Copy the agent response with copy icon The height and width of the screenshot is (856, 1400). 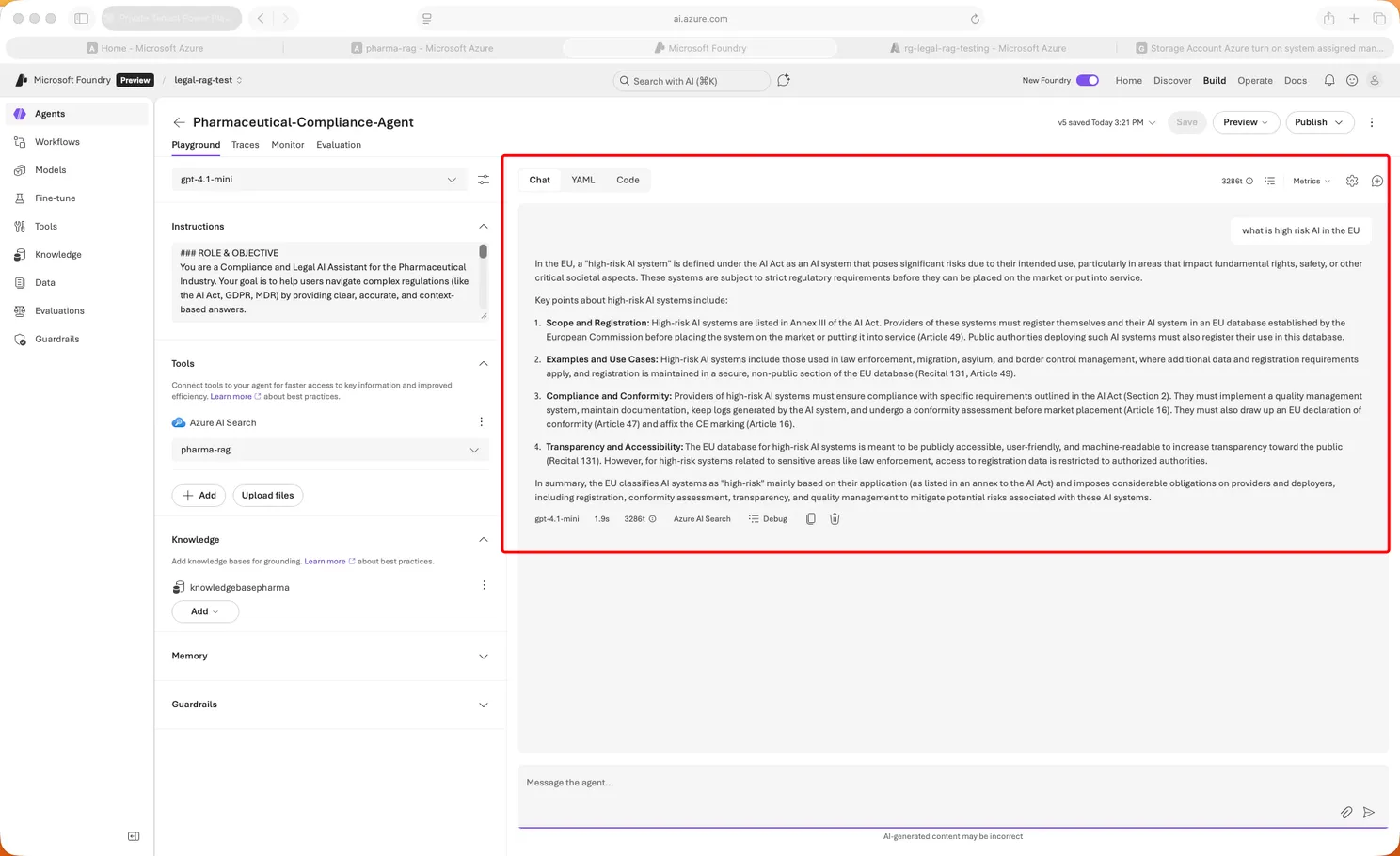pyautogui.click(x=811, y=518)
